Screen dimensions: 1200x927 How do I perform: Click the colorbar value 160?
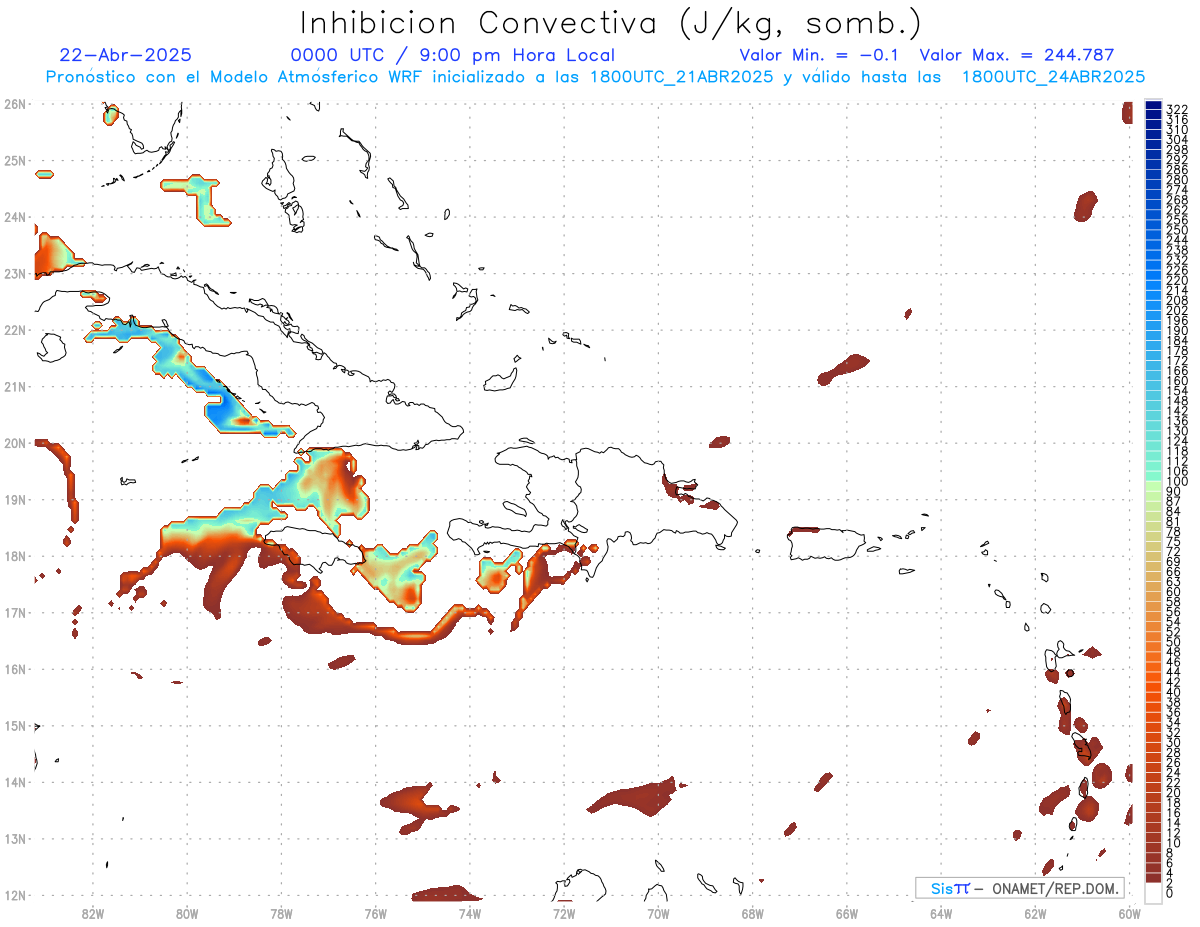tap(1177, 381)
